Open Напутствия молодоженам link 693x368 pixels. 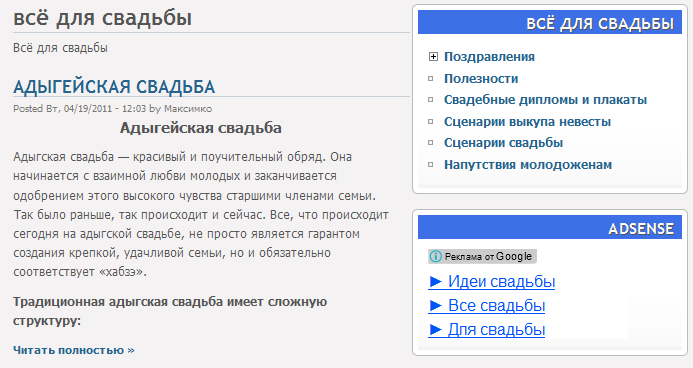coord(528,165)
